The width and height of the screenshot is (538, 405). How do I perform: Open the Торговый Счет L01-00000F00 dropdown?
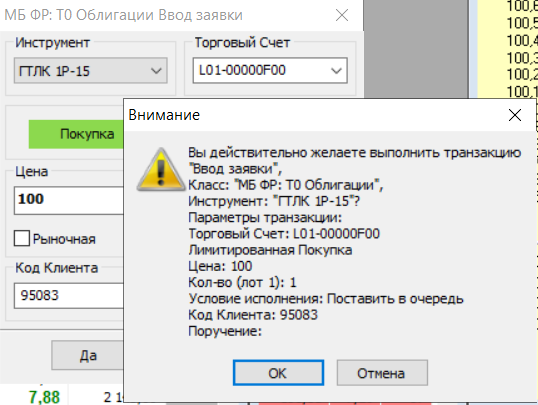click(270, 71)
